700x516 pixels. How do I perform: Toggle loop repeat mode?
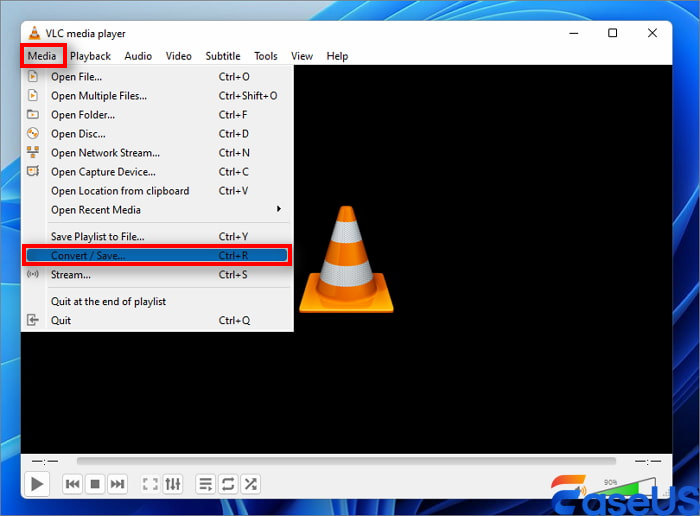(228, 484)
